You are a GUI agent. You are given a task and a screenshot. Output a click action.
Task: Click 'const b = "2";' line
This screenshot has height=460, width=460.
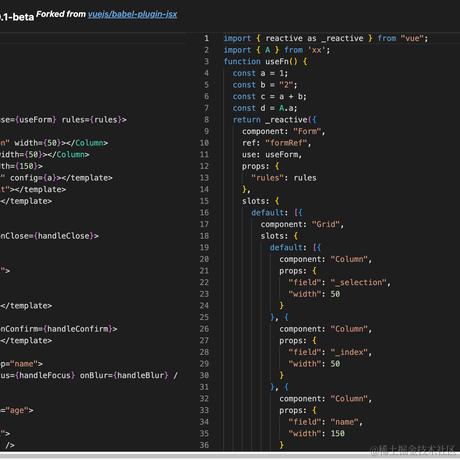[x=265, y=85]
